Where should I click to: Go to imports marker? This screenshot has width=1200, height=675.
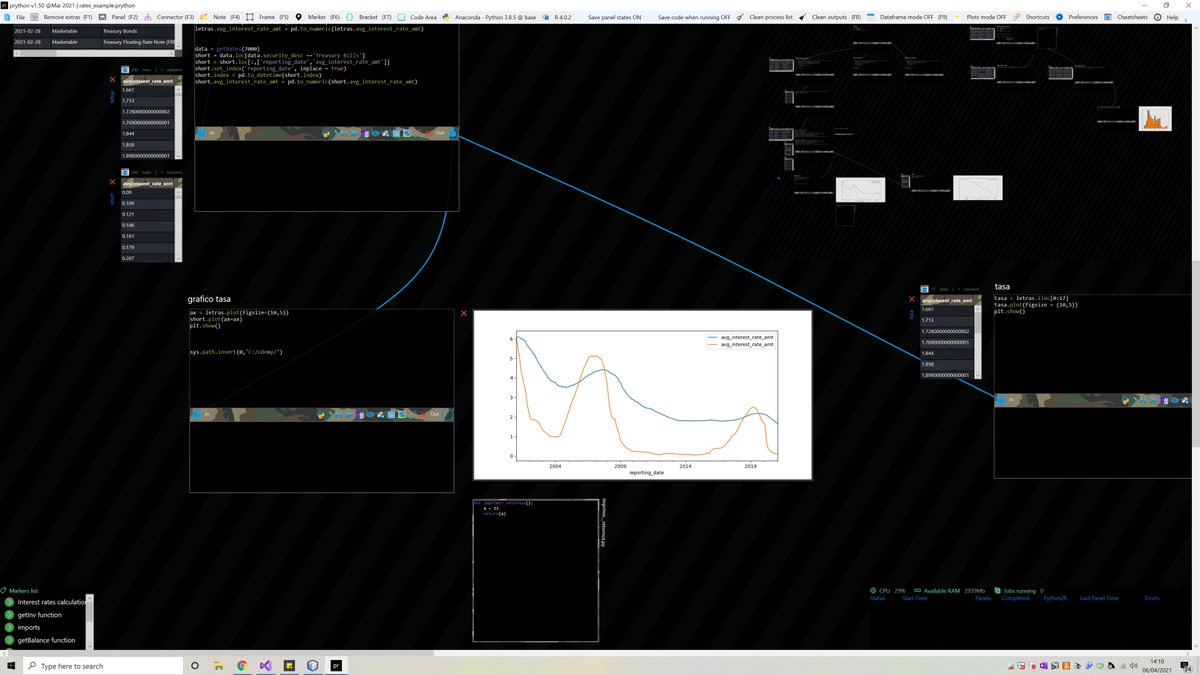point(25,628)
